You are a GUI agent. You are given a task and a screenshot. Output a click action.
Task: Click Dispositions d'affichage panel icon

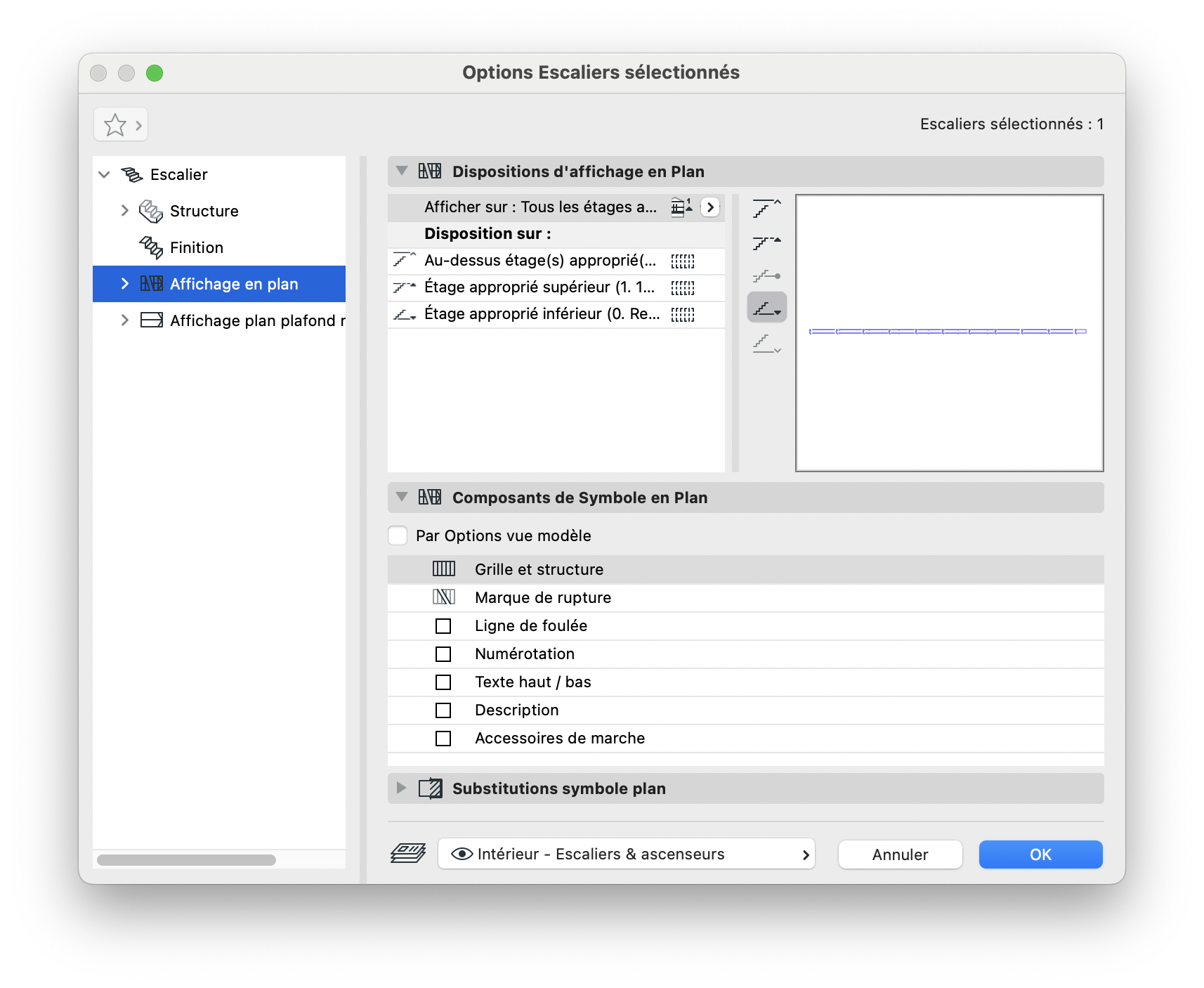430,171
